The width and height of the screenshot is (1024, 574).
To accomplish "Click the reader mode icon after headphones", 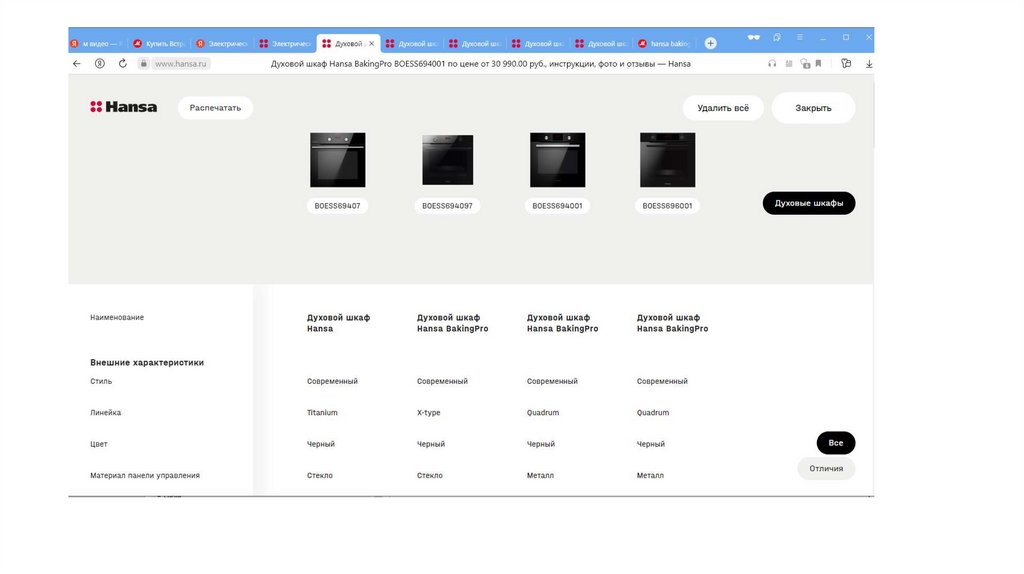I will [x=789, y=64].
